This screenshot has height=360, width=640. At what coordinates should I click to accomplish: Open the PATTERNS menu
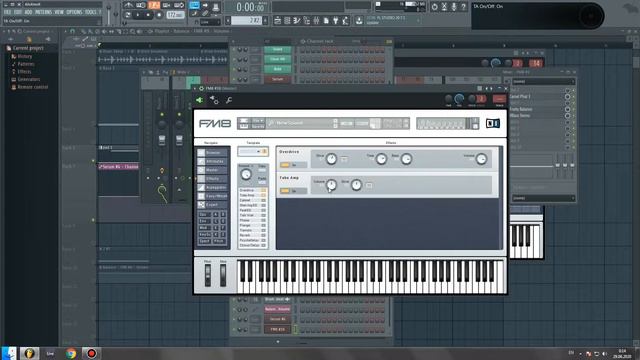tap(43, 12)
